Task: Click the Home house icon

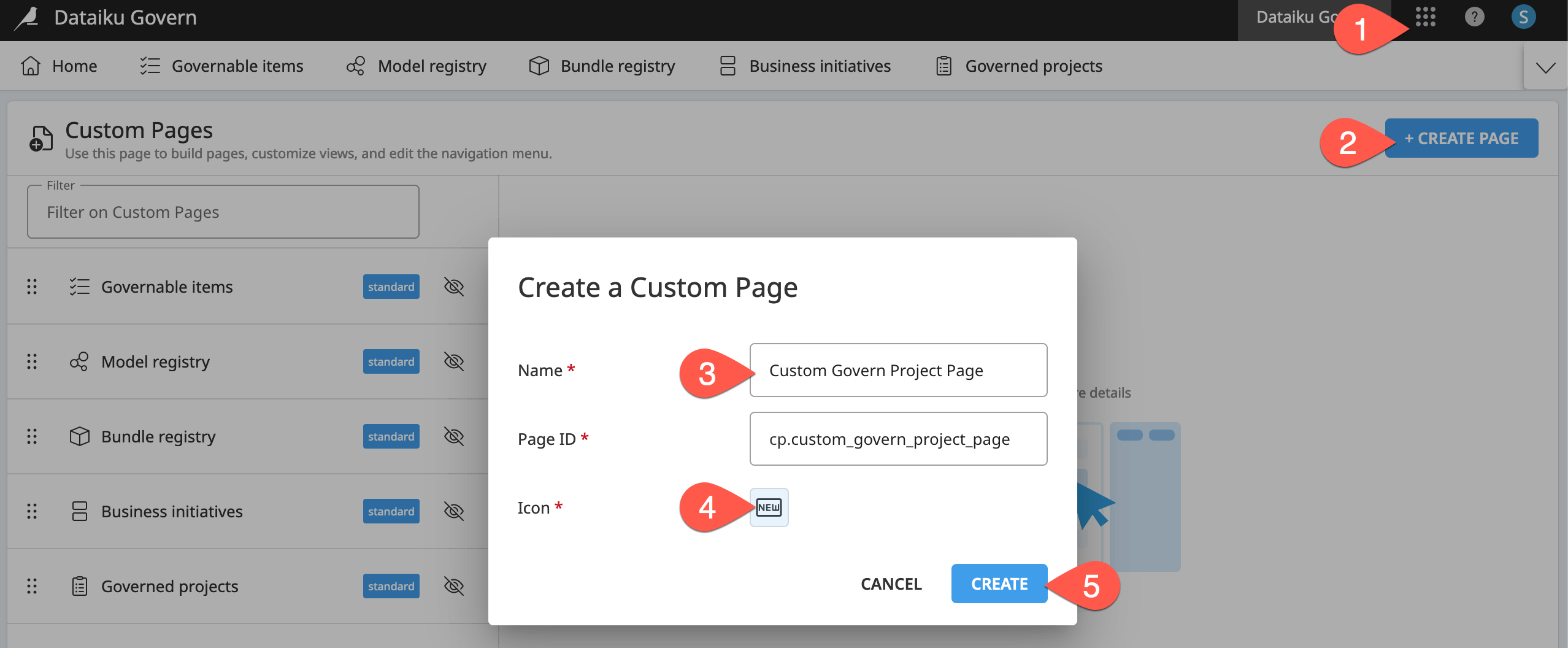Action: 31,66
